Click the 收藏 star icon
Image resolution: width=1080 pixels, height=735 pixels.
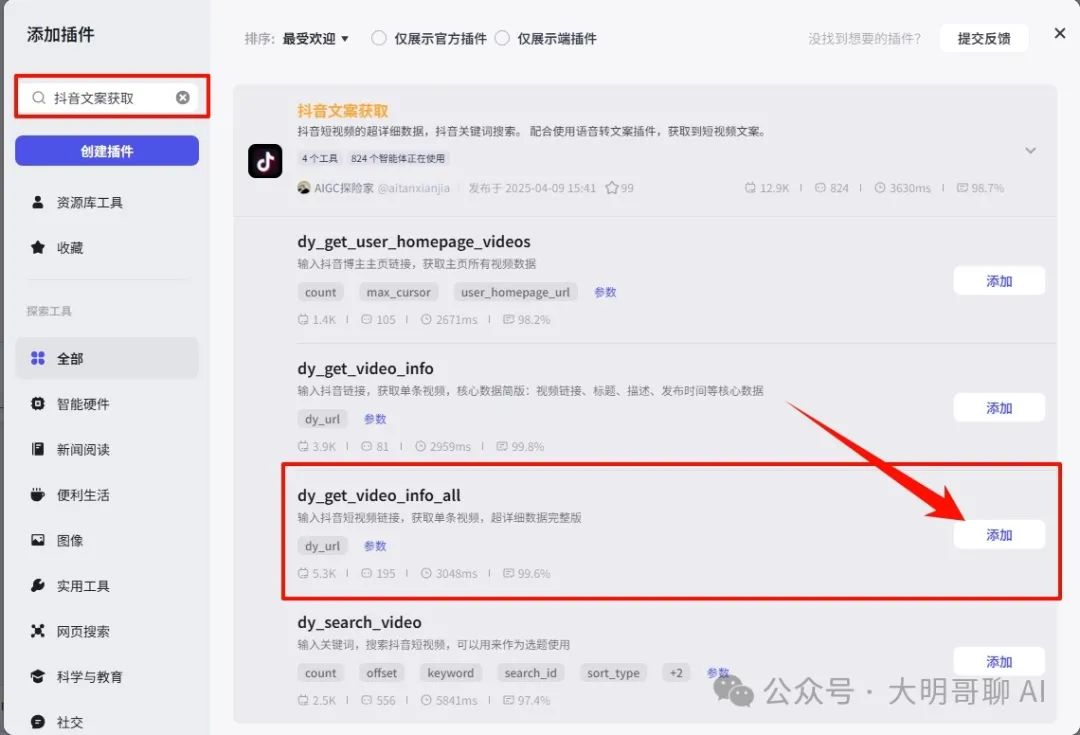[x=38, y=247]
